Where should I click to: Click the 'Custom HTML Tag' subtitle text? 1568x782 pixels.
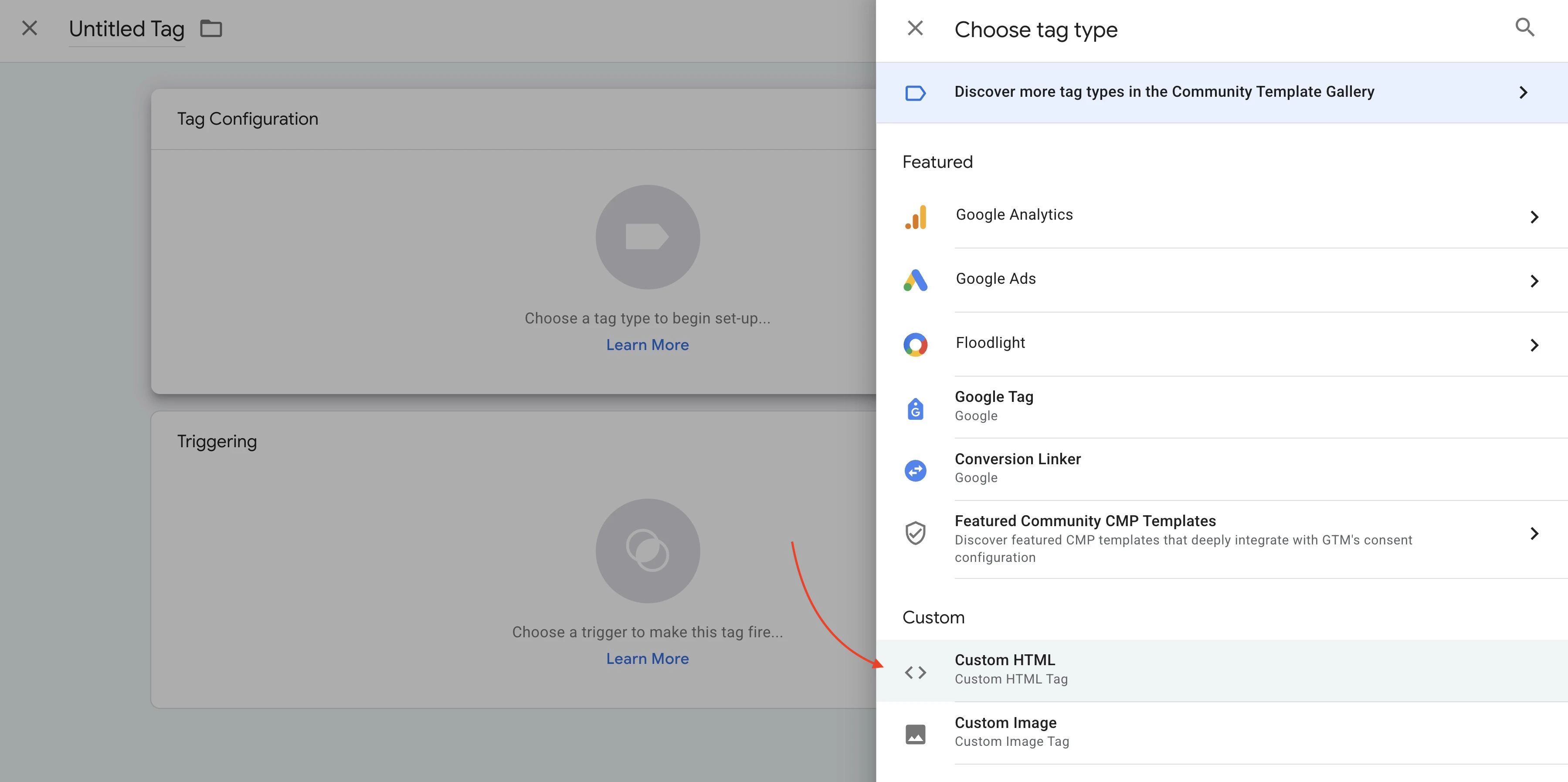pos(1011,679)
